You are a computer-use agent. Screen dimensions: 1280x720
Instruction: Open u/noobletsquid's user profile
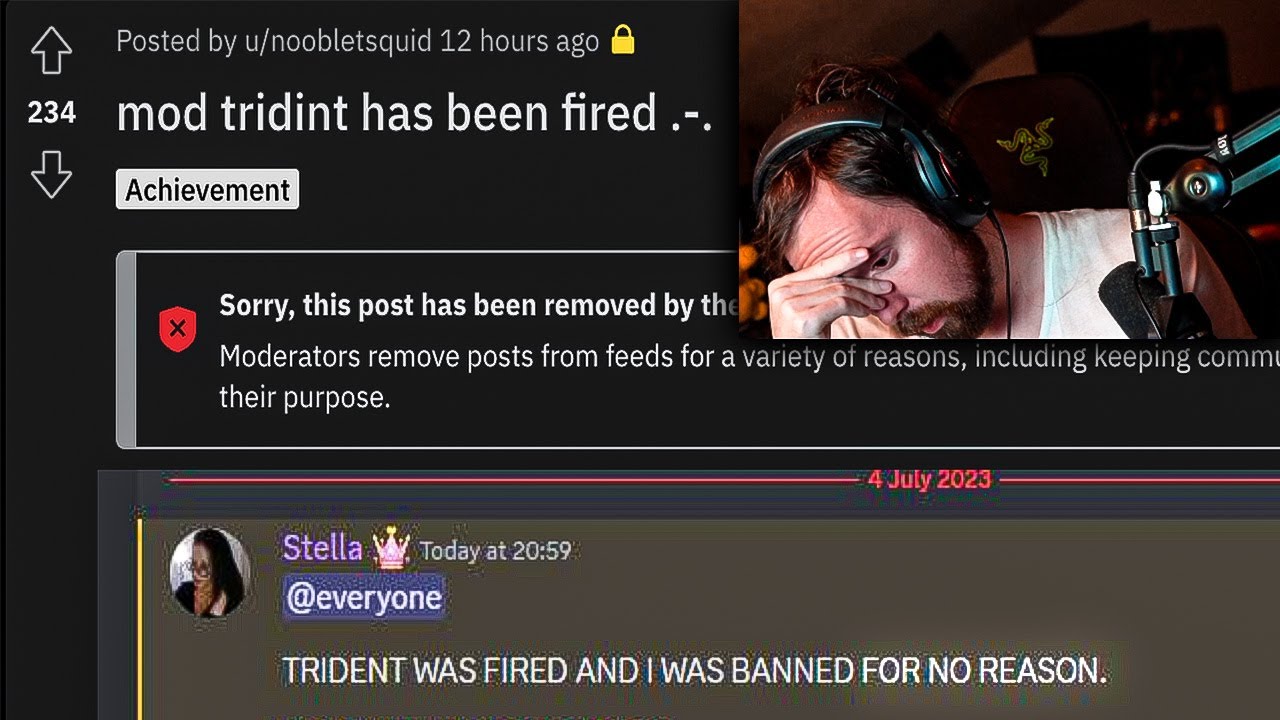(338, 41)
